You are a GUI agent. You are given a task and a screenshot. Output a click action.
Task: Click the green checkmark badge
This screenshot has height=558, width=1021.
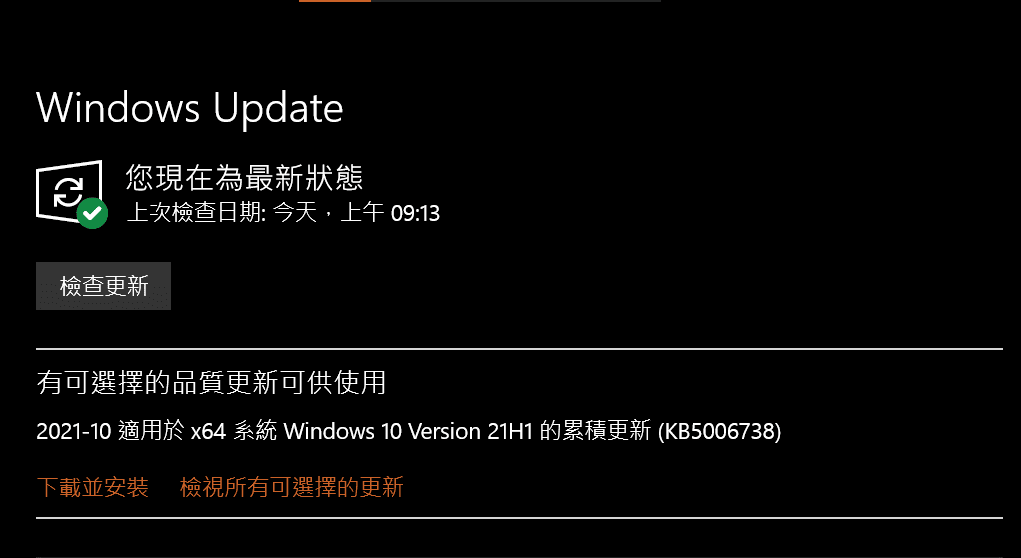92,212
